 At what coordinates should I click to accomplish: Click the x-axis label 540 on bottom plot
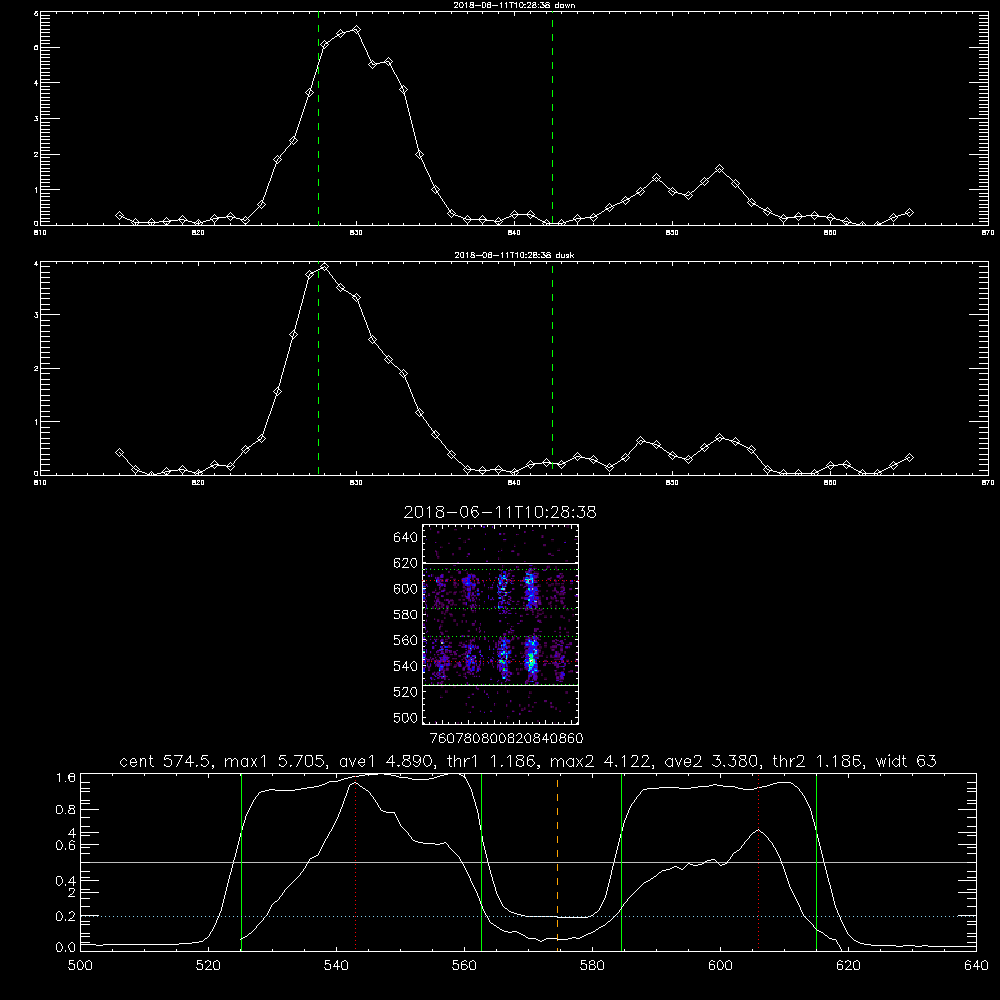pyautogui.click(x=336, y=966)
